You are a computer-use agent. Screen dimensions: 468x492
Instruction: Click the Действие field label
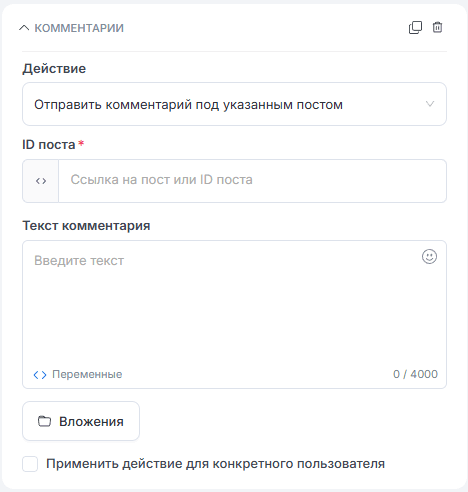point(54,69)
